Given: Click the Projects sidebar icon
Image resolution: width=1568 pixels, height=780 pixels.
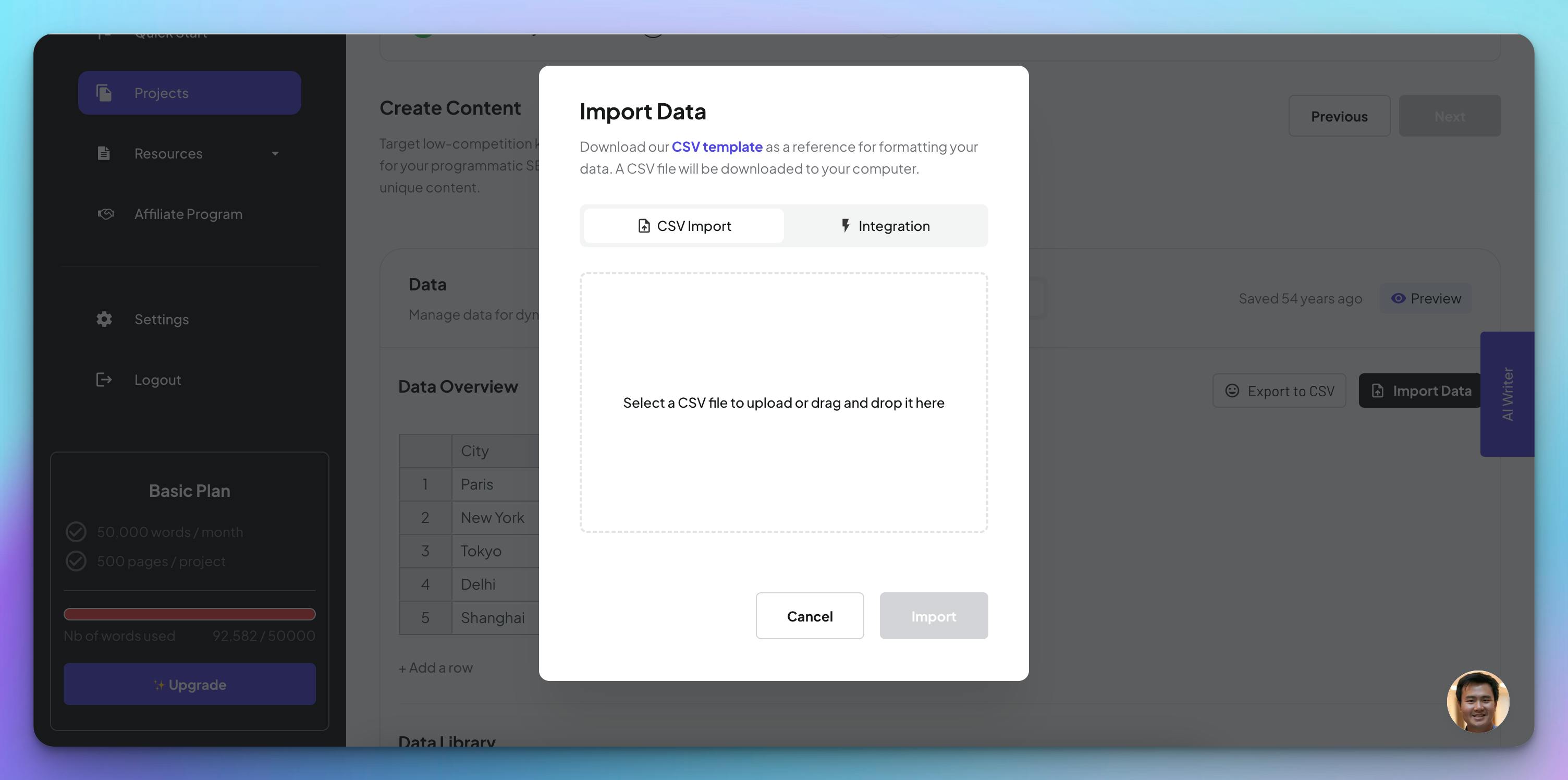Looking at the screenshot, I should 103,92.
